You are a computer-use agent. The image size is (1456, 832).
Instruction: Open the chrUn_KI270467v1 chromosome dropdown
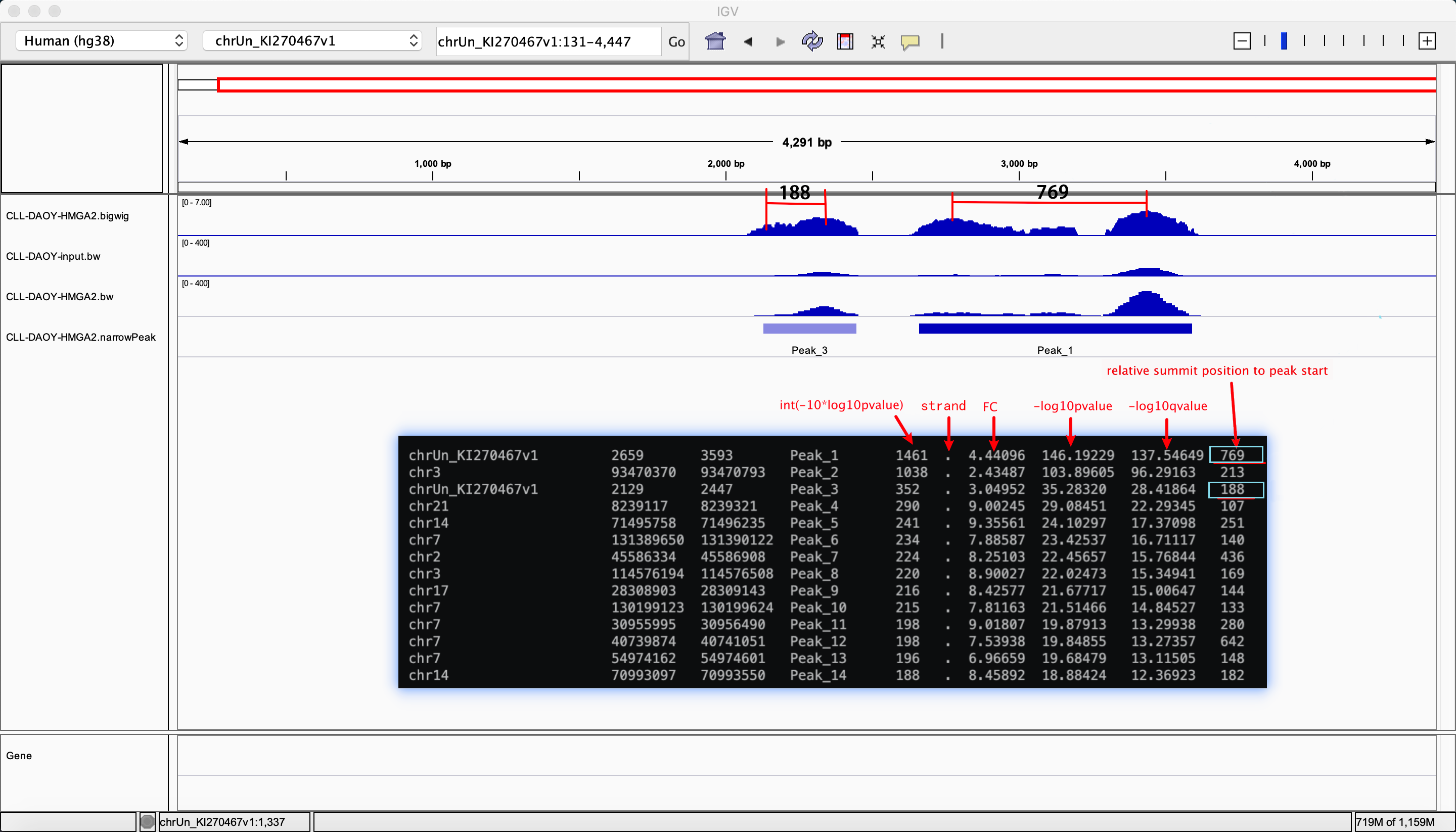click(312, 40)
